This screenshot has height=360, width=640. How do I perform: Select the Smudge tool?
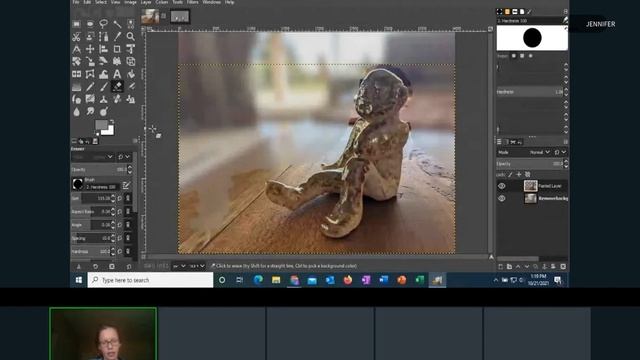click(x=90, y=112)
